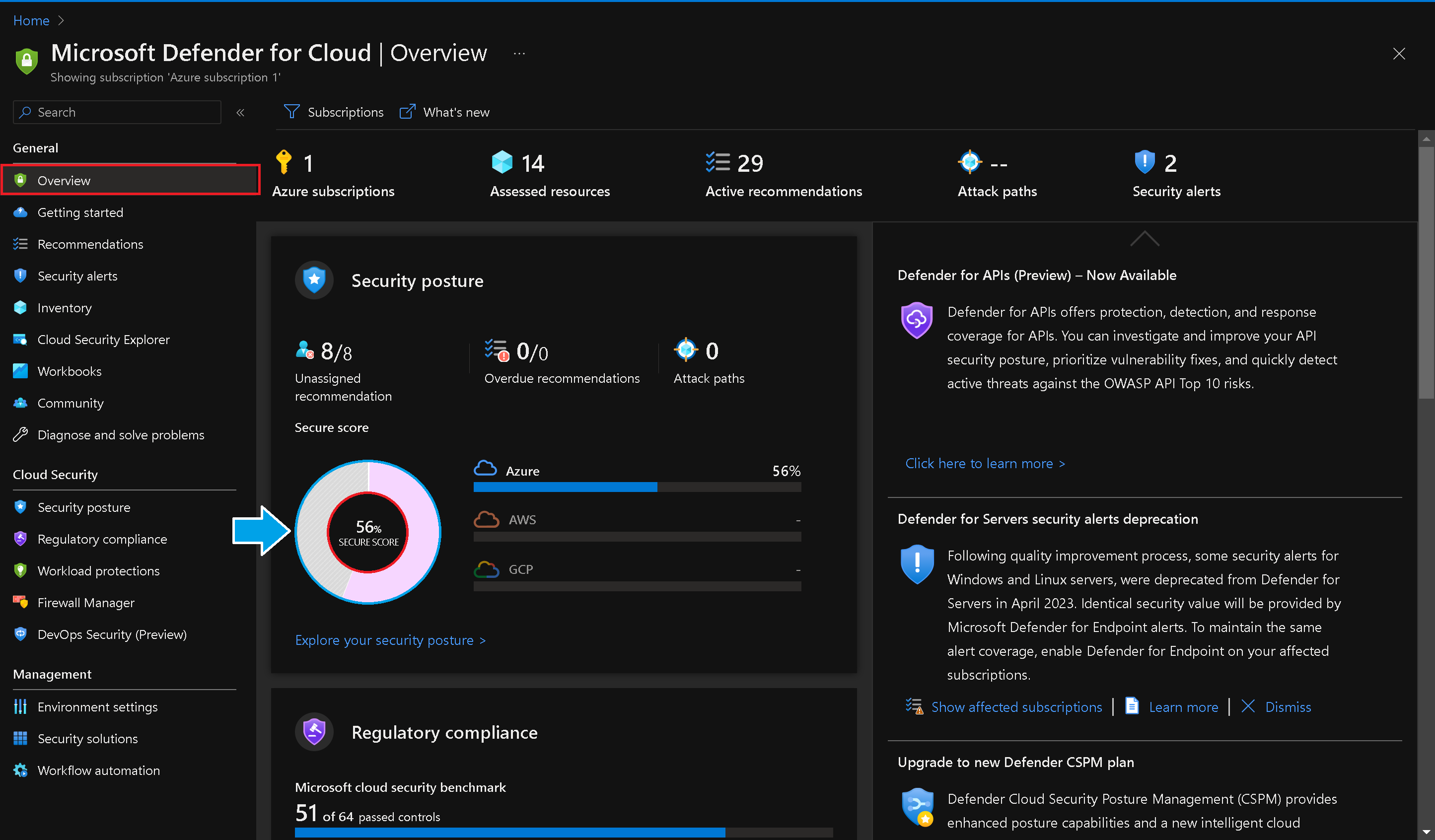Select Regulatory compliance under Cloud Security
This screenshot has width=1435, height=840.
[102, 539]
